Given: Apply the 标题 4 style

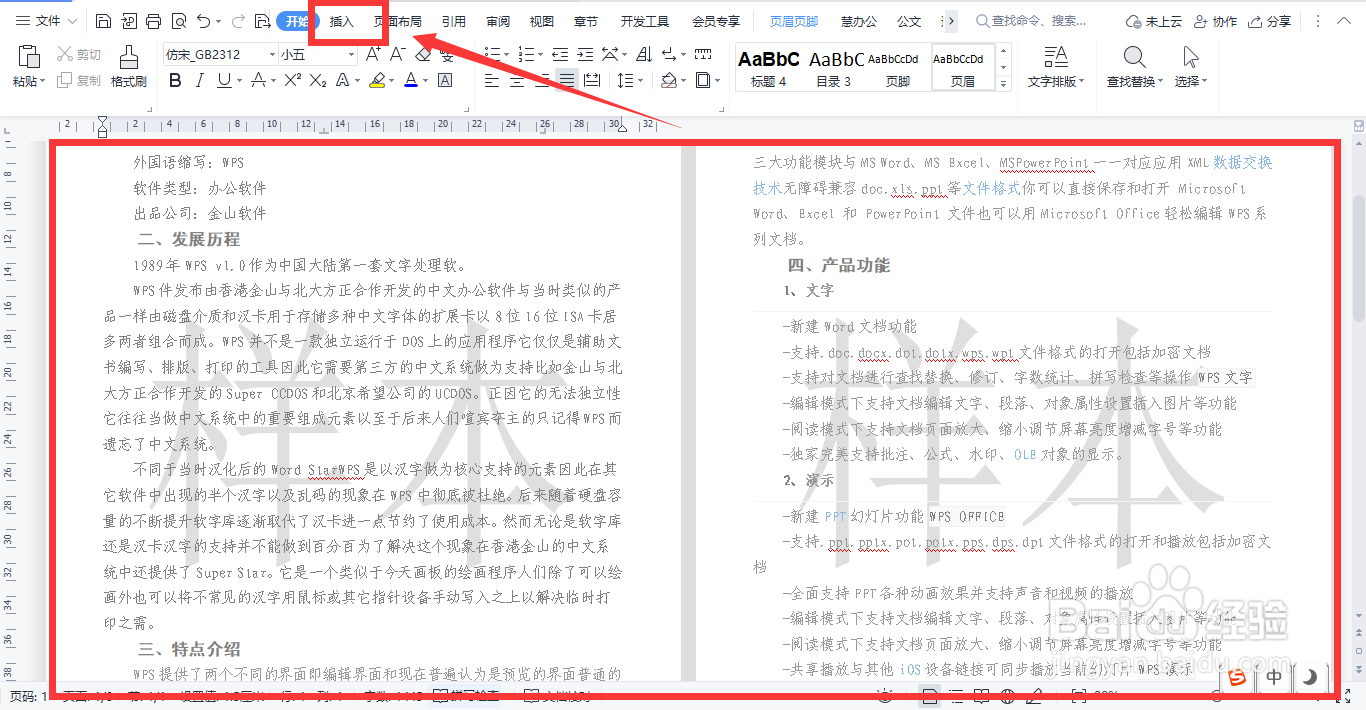Looking at the screenshot, I should pyautogui.click(x=769, y=67).
